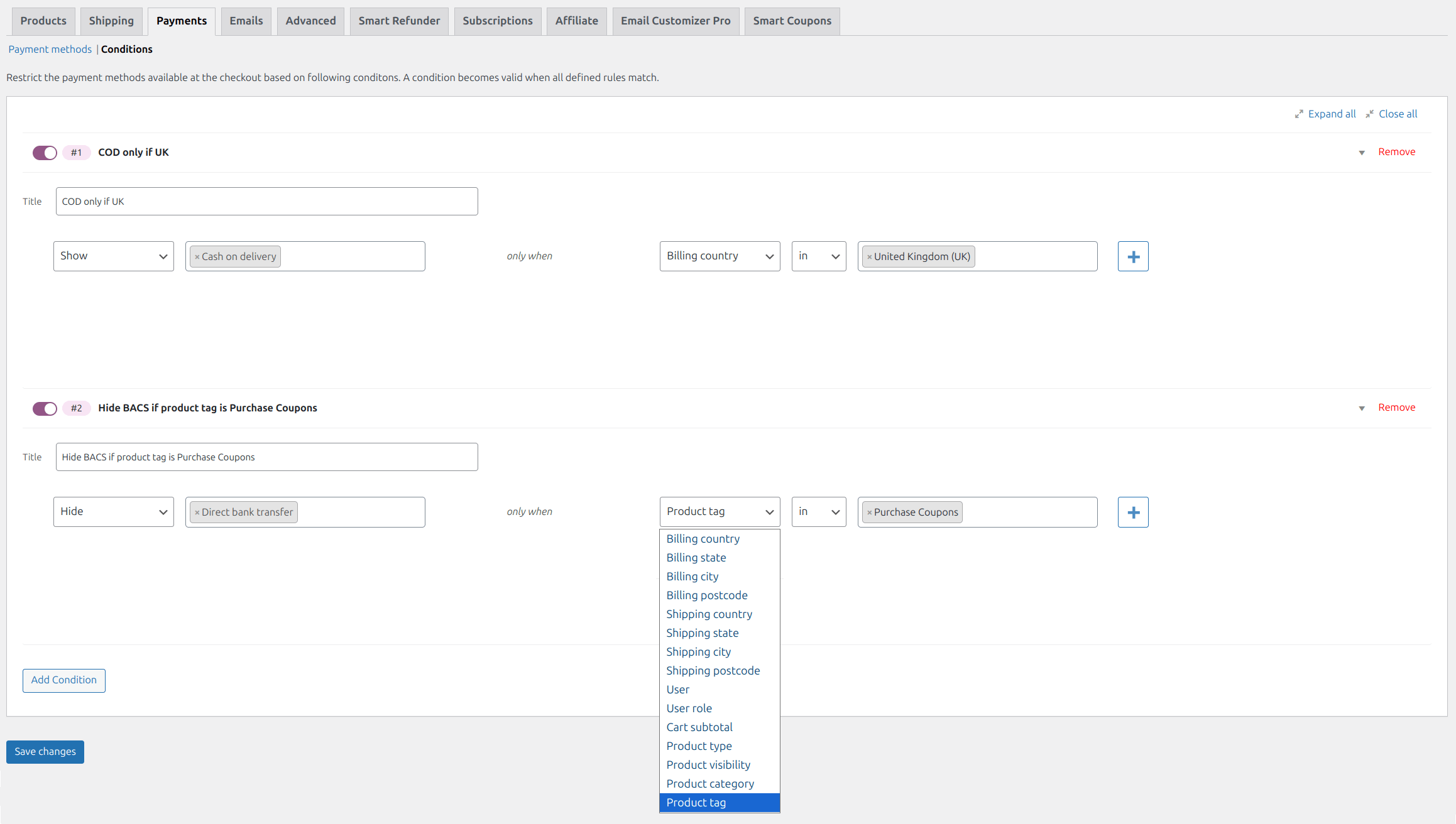Collapse condition #1 with its arrow

(x=1361, y=153)
